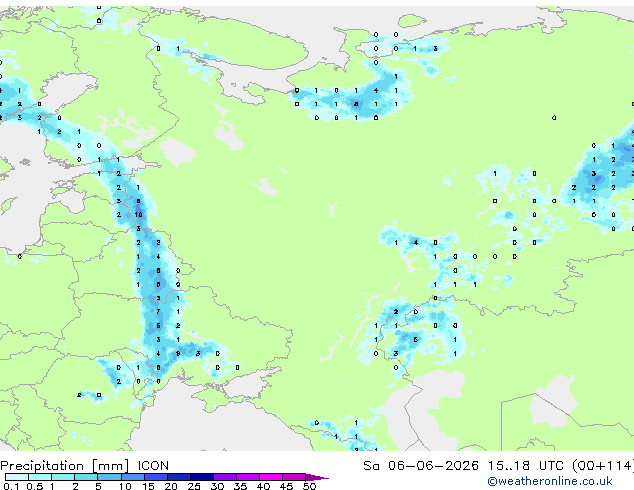Click the 0.5–1 mm legend color swatch
Screen dimensions: 634x490
click(40, 477)
